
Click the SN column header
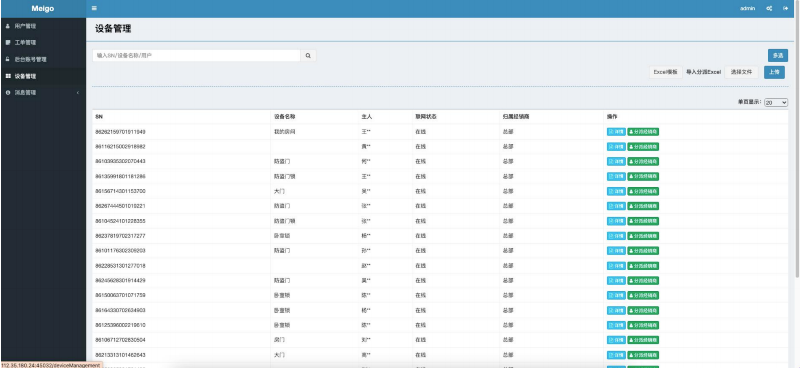point(98,117)
